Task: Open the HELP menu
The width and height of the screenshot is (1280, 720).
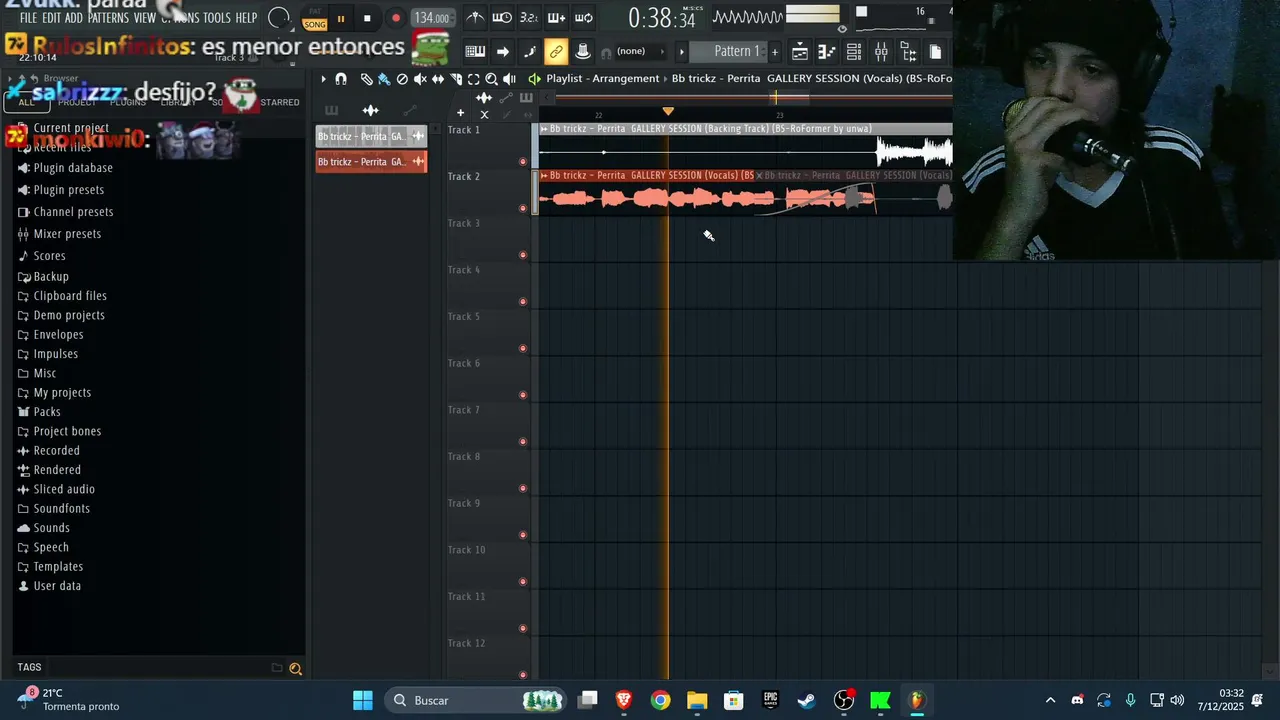Action: [x=246, y=18]
